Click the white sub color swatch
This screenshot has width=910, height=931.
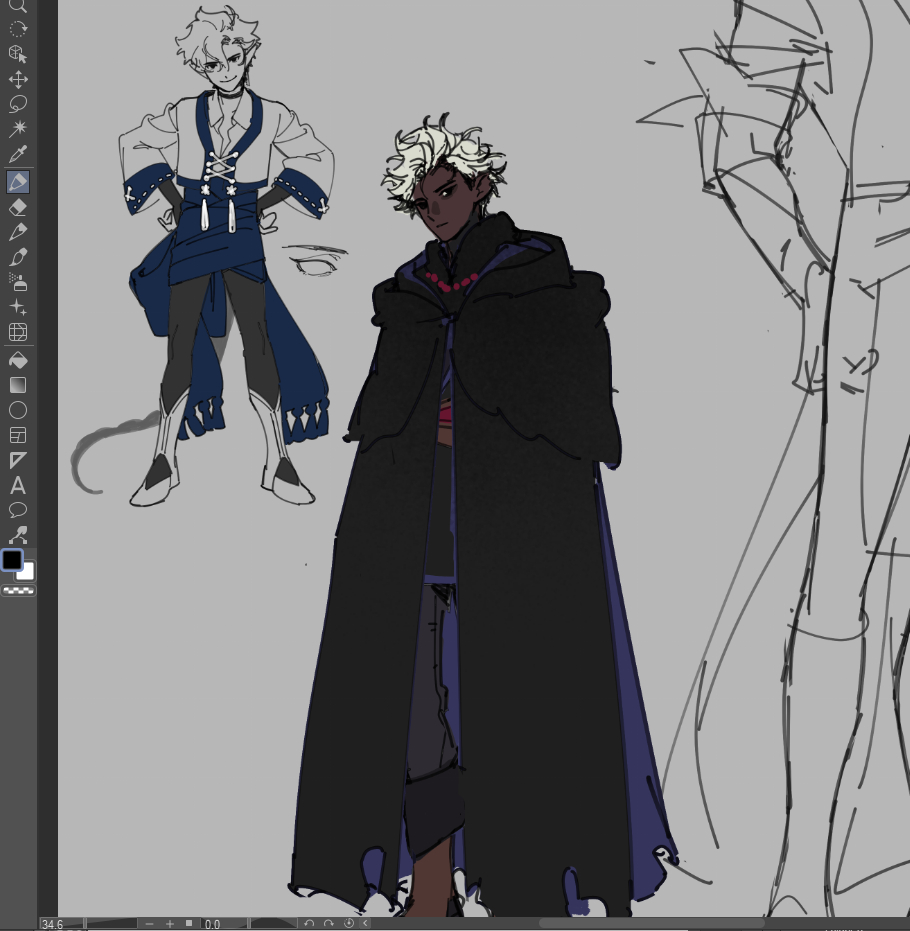pos(27,572)
